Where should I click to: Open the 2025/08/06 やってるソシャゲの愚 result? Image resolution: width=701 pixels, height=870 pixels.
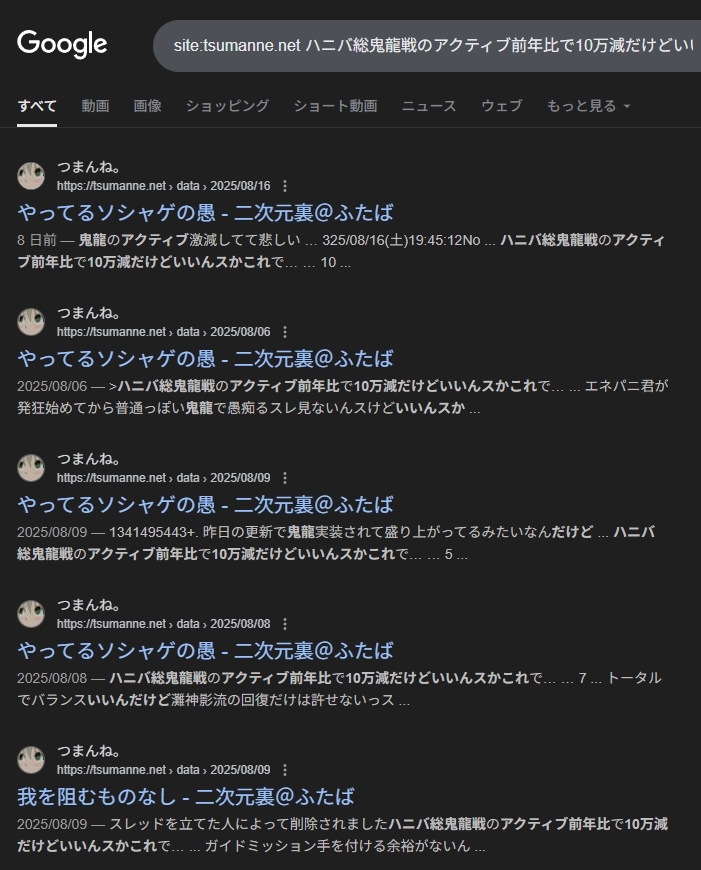pos(205,359)
